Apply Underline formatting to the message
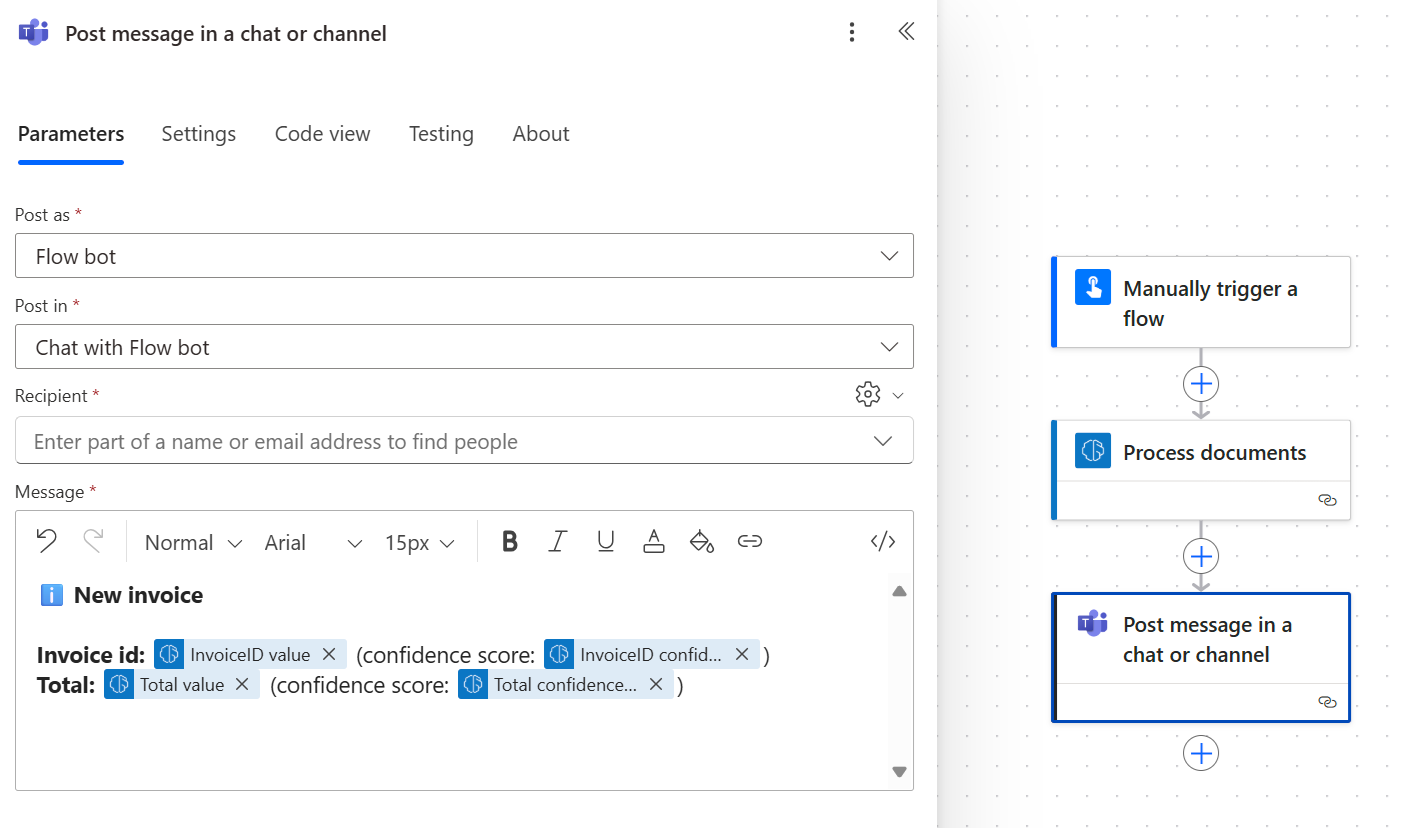1402x828 pixels. (605, 541)
